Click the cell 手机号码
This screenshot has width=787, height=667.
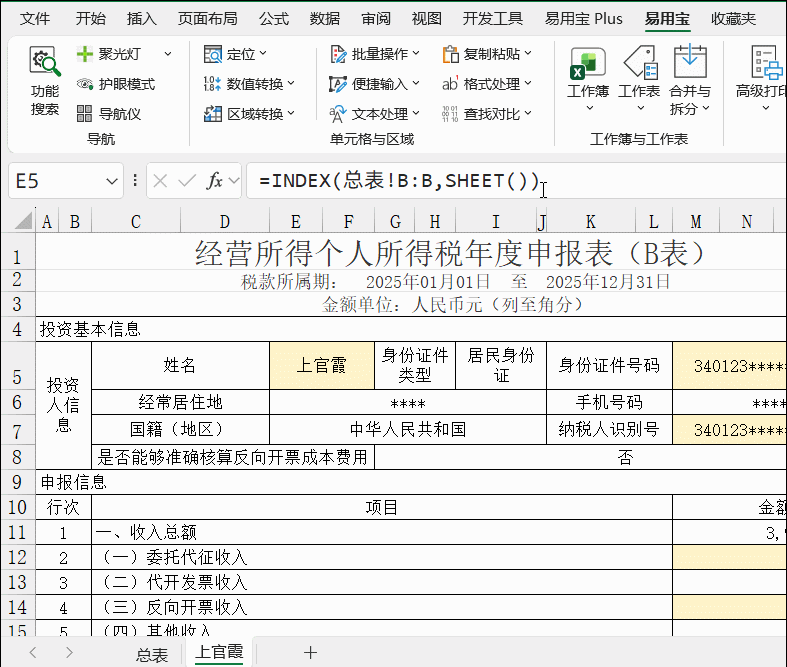609,402
